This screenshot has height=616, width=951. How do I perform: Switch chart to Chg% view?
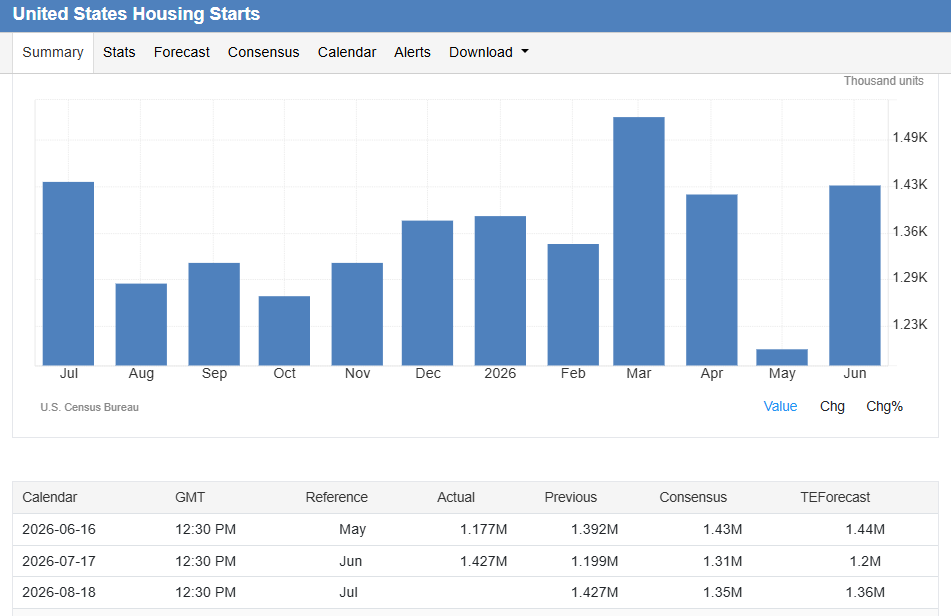[x=884, y=406]
